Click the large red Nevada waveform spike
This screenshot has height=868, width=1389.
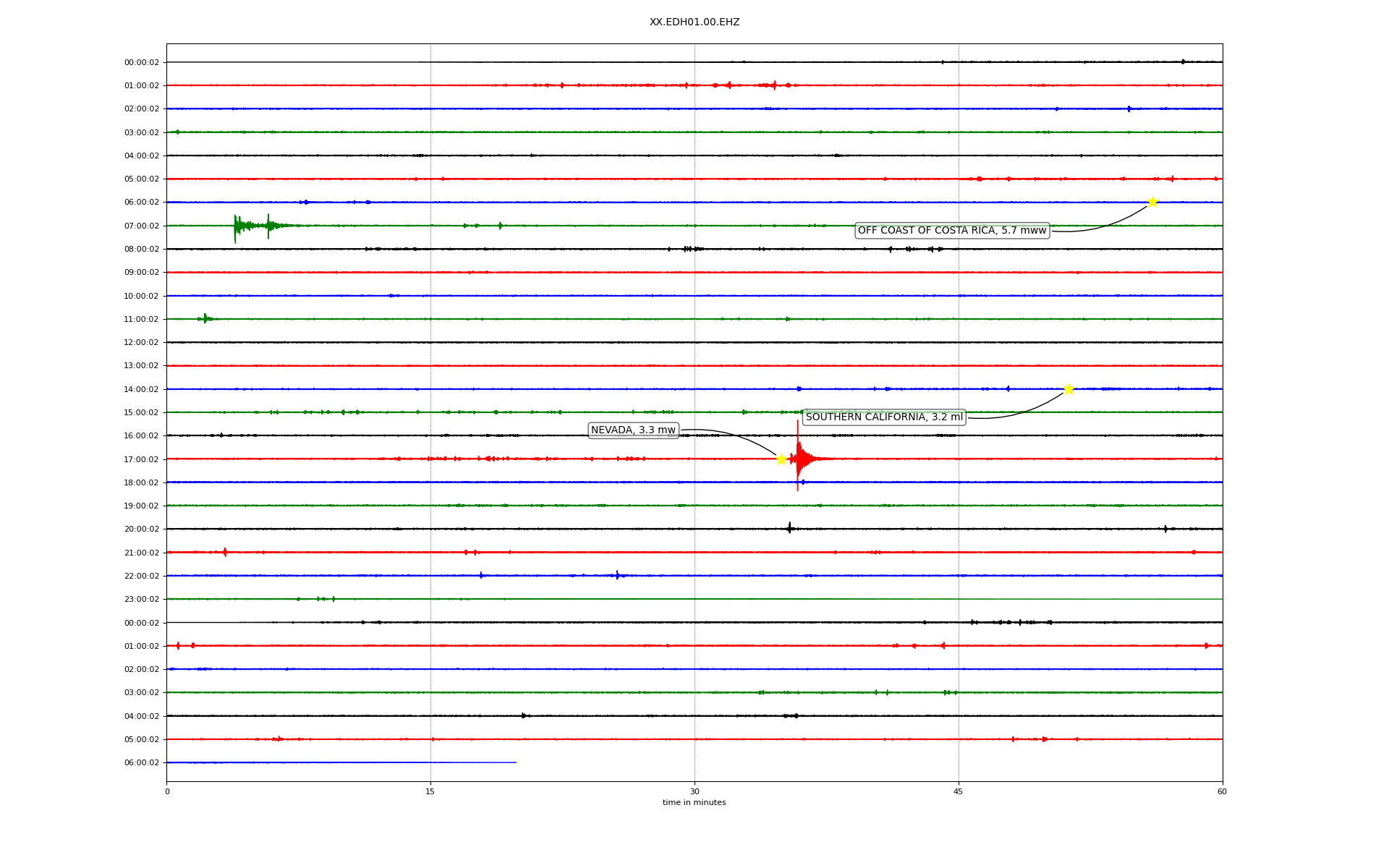[x=798, y=459]
